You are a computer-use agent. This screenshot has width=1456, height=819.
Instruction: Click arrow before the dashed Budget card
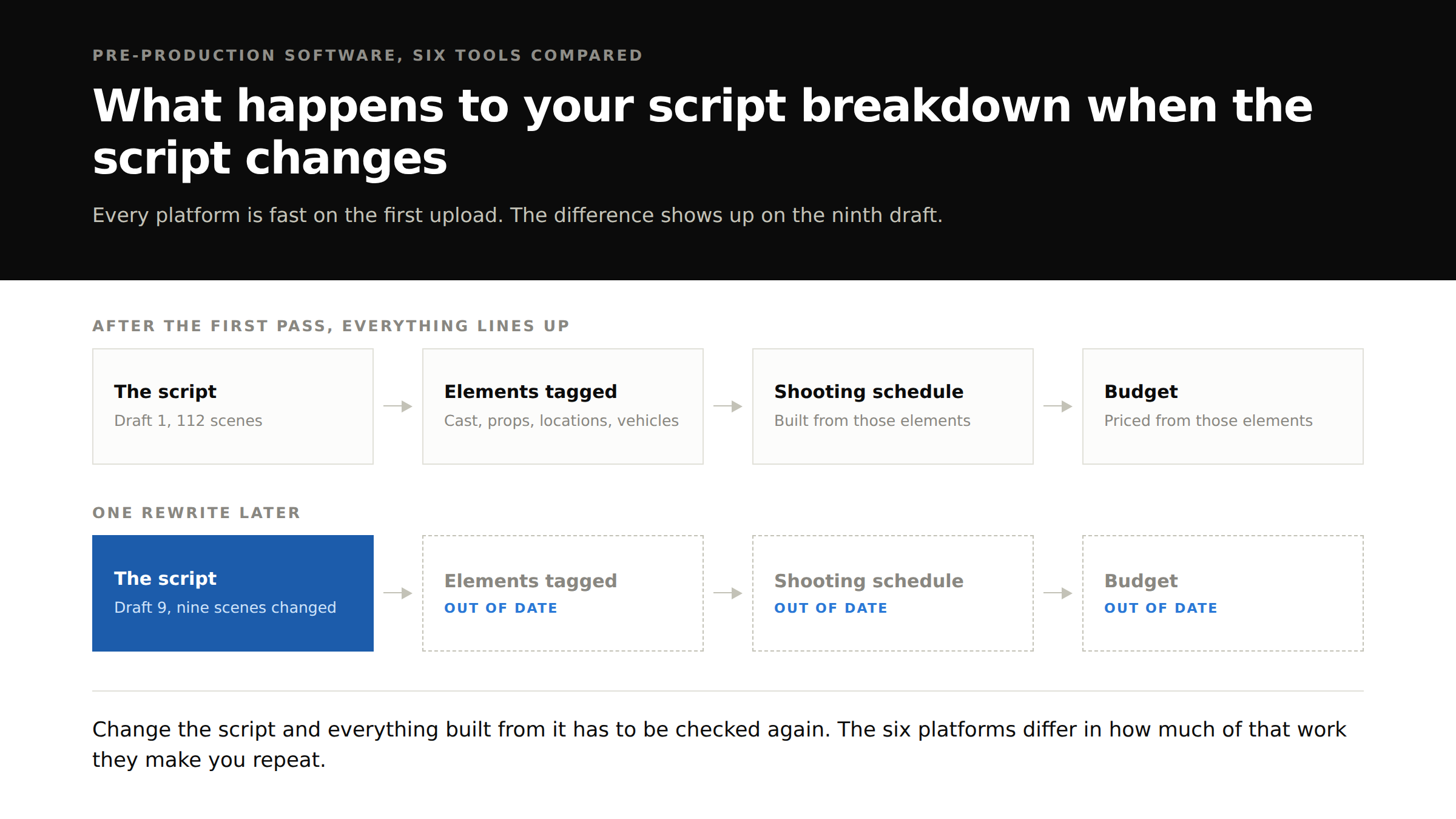[1058, 593]
